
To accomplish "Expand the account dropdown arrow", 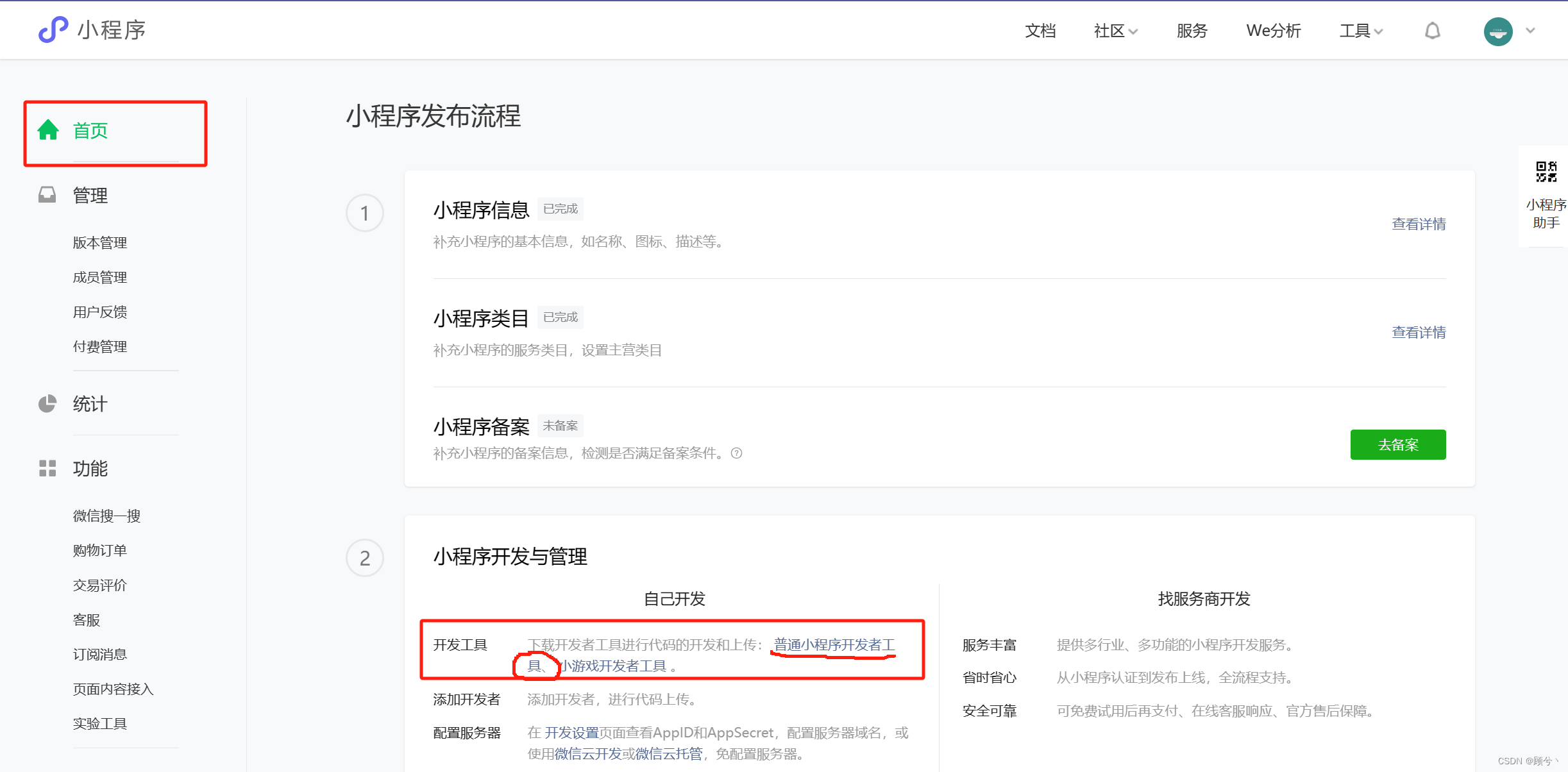I will pos(1531,31).
